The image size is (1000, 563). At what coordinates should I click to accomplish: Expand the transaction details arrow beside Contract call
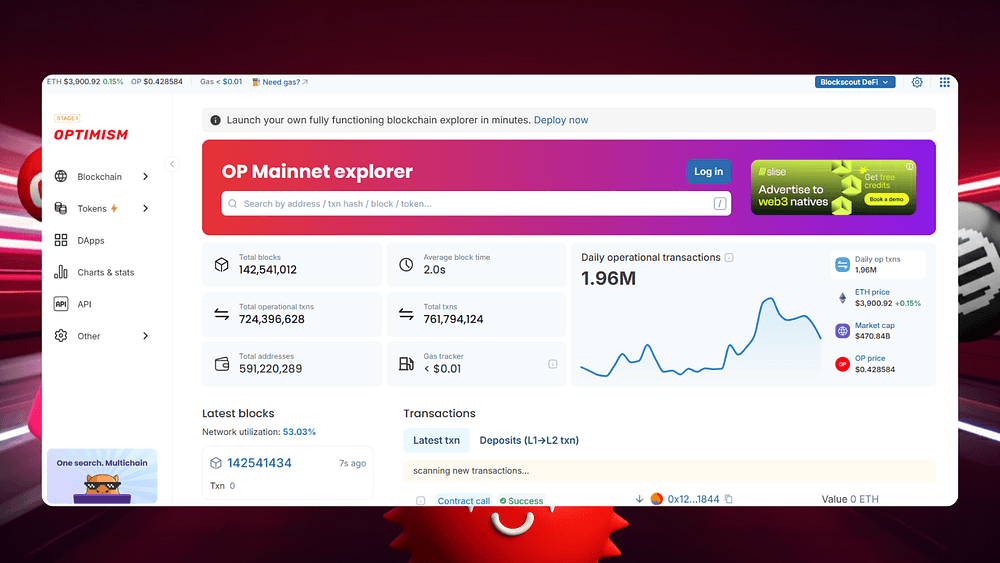coord(420,501)
